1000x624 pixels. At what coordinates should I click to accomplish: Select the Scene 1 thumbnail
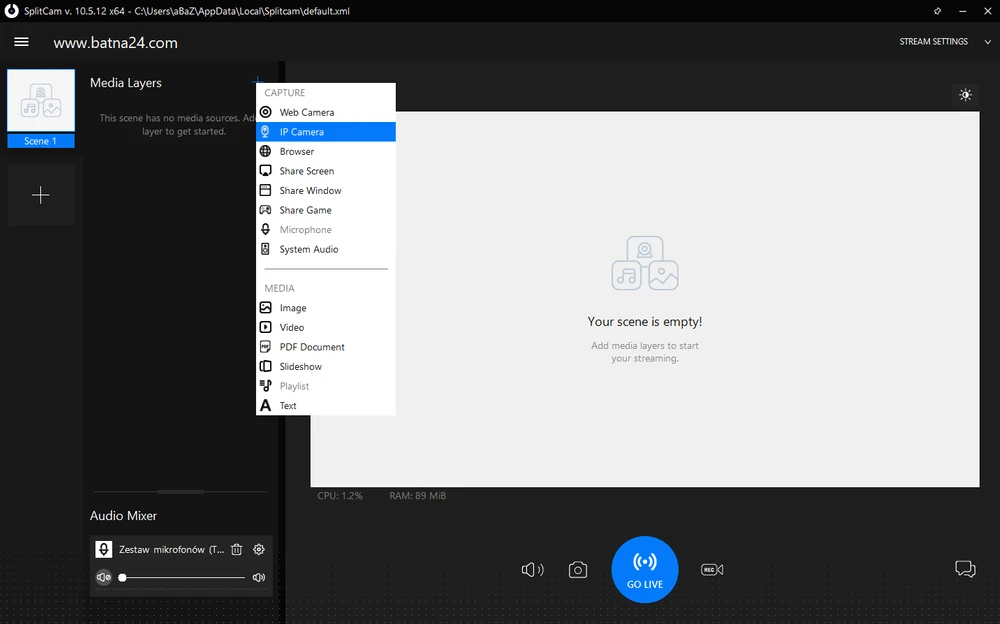41,101
